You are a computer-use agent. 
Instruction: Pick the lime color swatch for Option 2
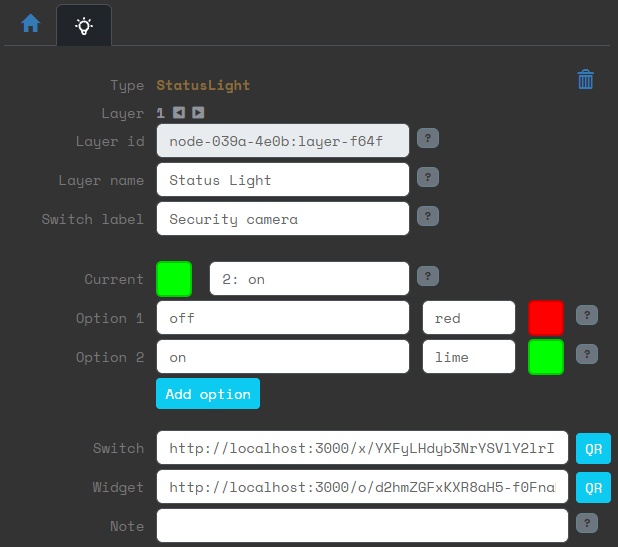pyautogui.click(x=546, y=357)
